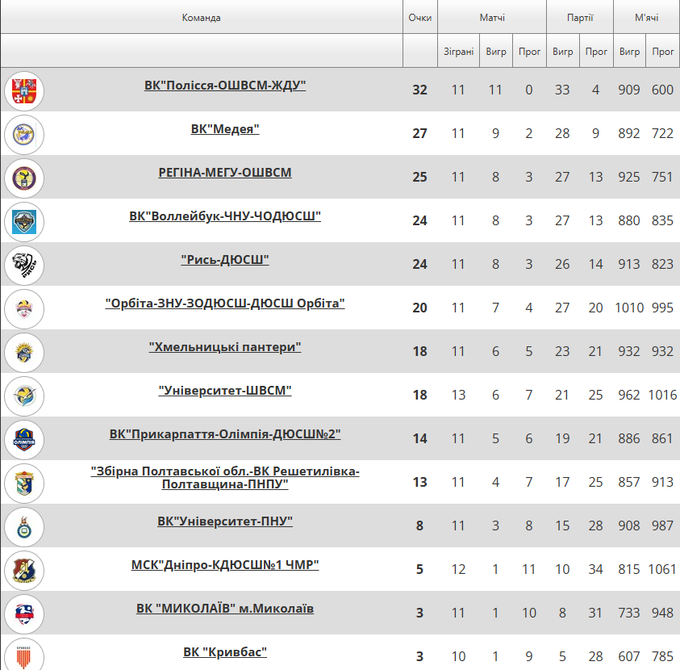Follow the "Университет-ШВСМ" team name link
Image resolution: width=680 pixels, height=670 pixels.
tap(225, 390)
